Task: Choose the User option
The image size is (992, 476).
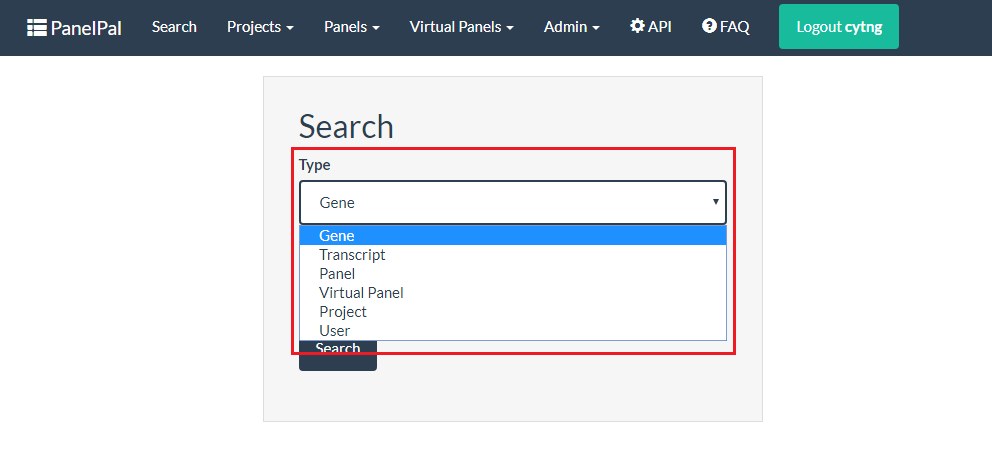Action: click(x=512, y=330)
